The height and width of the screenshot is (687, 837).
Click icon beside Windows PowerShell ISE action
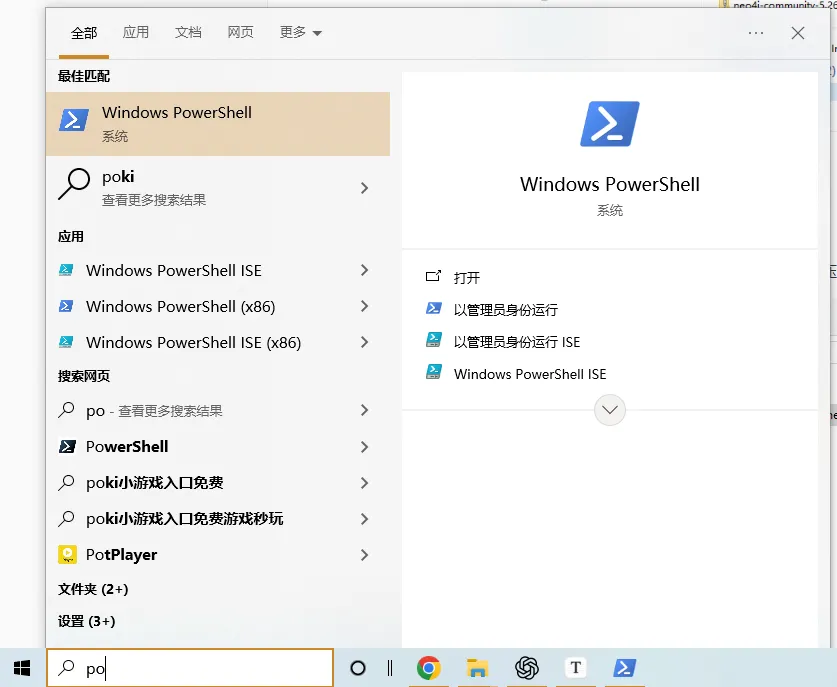(433, 372)
